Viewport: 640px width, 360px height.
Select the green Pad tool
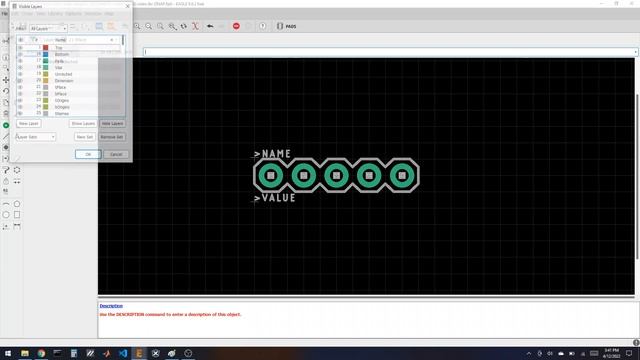click(6, 125)
